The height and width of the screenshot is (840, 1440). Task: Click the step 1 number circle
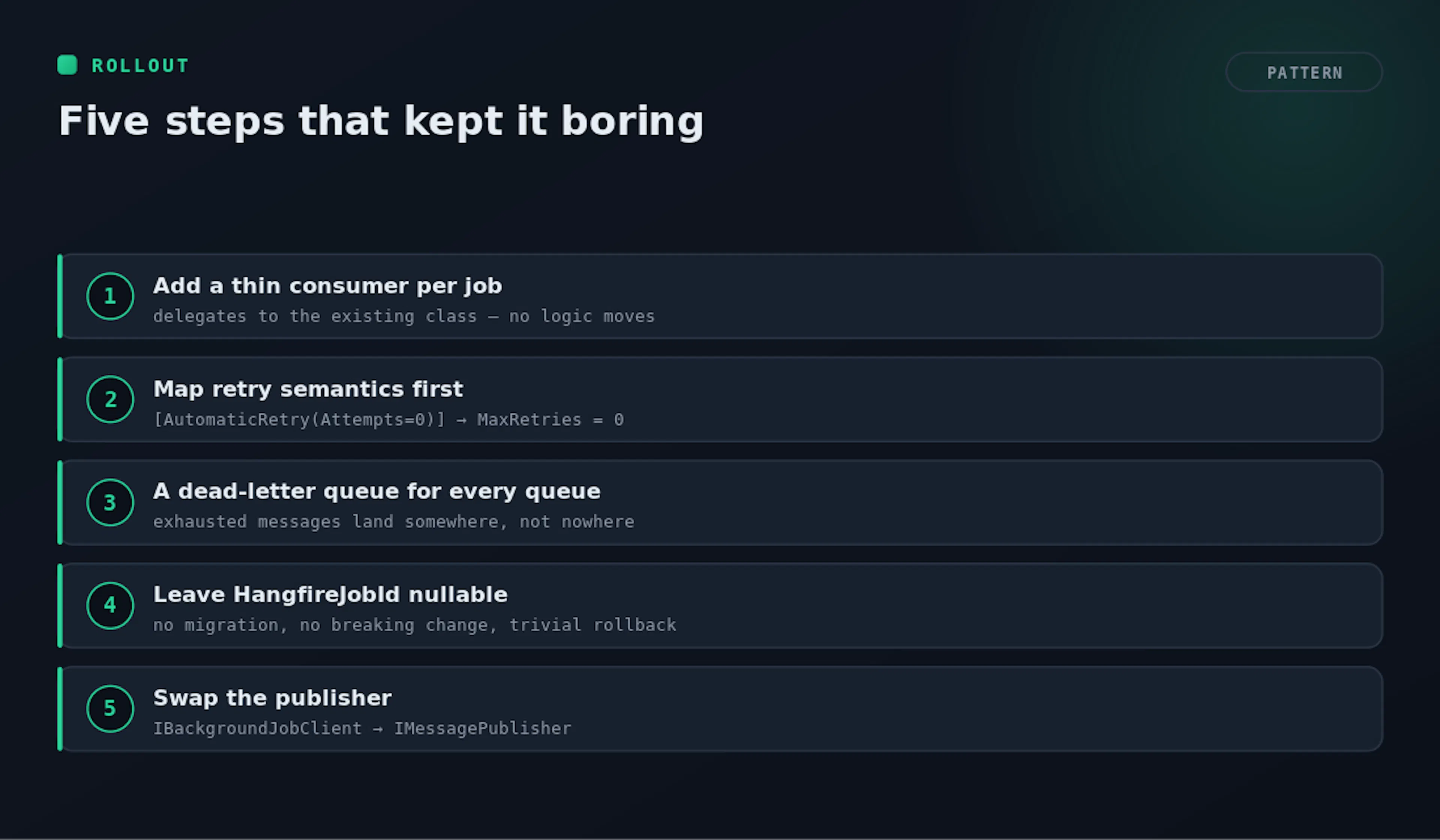(x=110, y=296)
